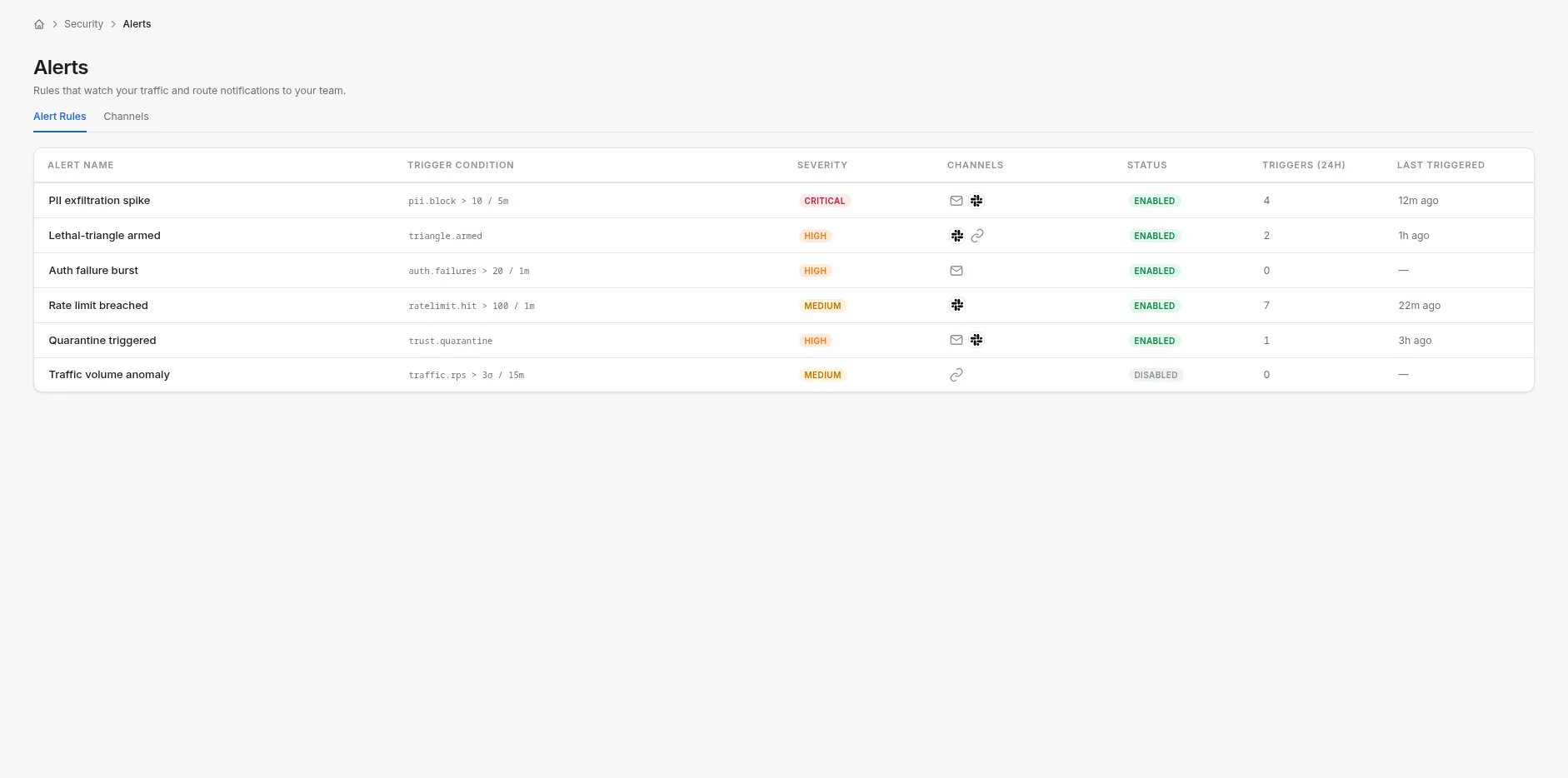Click the Status column header
Image resolution: width=1568 pixels, height=778 pixels.
pyautogui.click(x=1147, y=165)
